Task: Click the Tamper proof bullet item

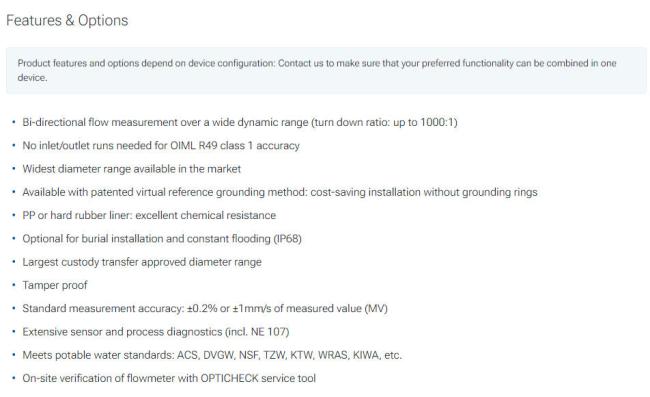Action: point(55,285)
